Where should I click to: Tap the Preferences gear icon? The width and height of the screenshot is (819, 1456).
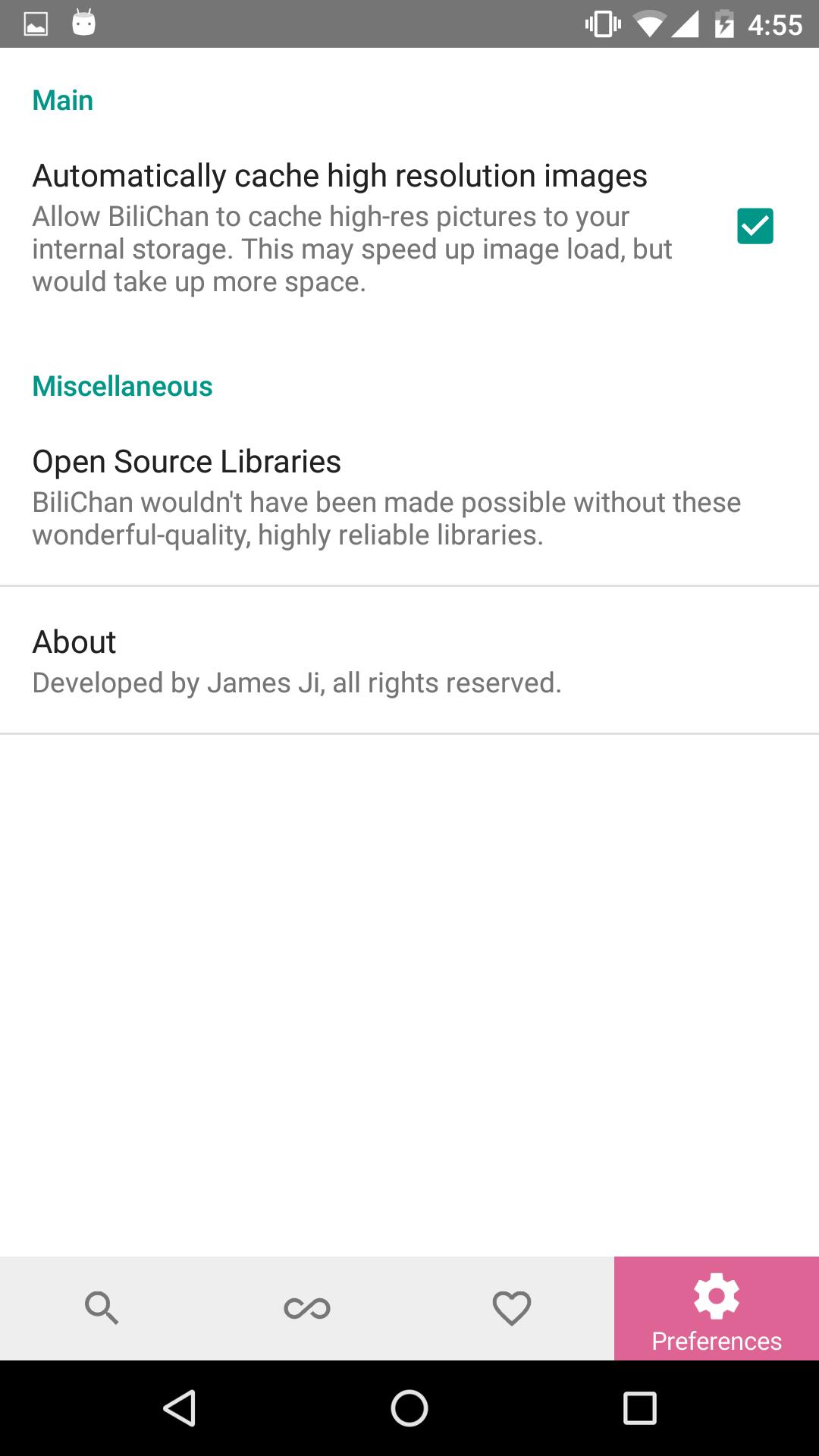coord(717,1296)
